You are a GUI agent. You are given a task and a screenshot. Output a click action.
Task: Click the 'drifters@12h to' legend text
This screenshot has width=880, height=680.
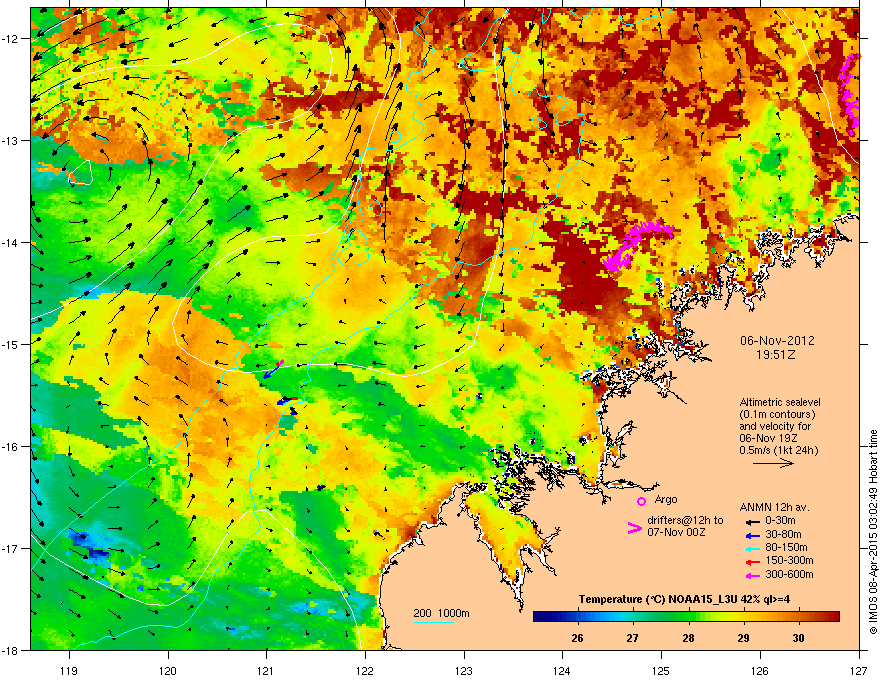click(685, 520)
